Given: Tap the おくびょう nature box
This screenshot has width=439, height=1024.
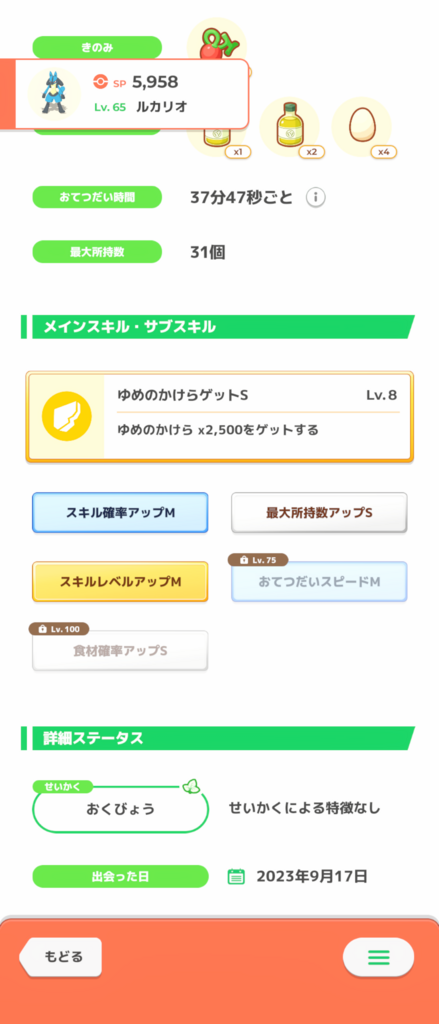Looking at the screenshot, I should click(120, 809).
